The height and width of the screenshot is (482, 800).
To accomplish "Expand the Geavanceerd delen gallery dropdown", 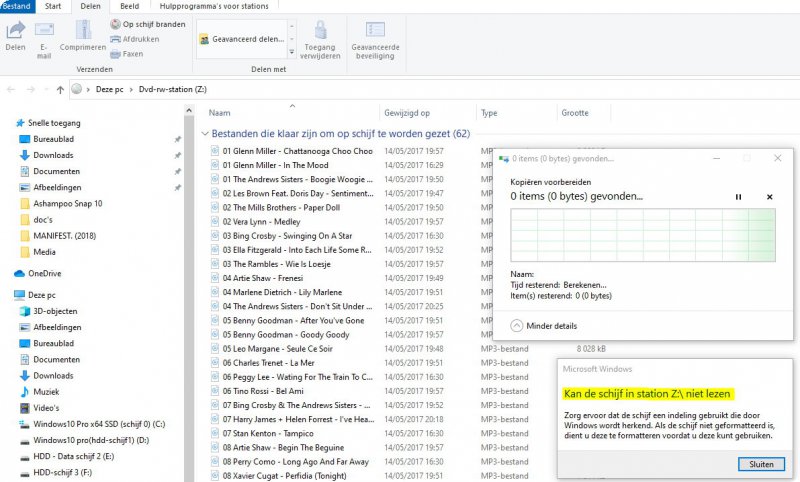I will click(x=291, y=51).
